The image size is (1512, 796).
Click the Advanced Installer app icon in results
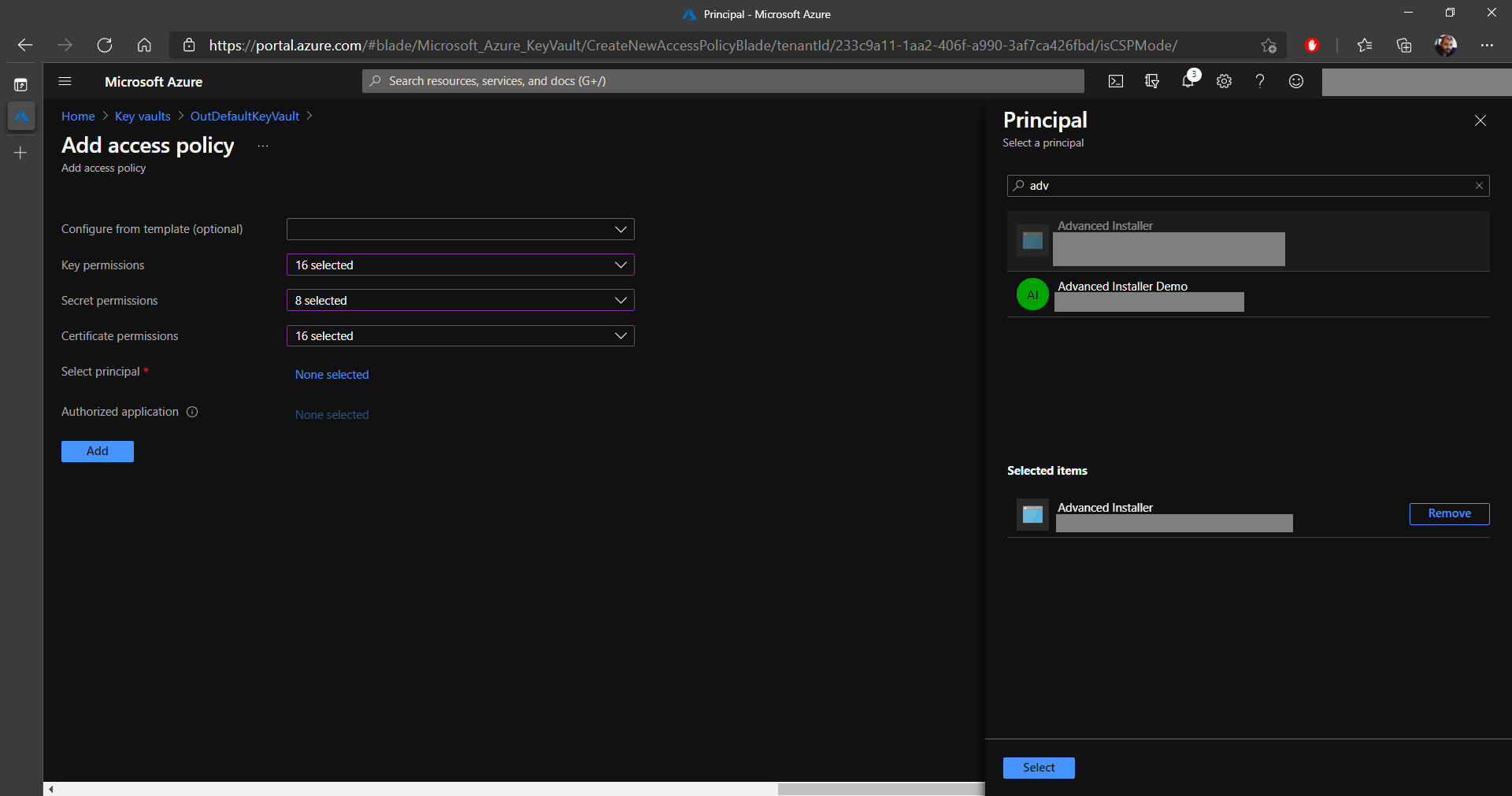tap(1032, 241)
